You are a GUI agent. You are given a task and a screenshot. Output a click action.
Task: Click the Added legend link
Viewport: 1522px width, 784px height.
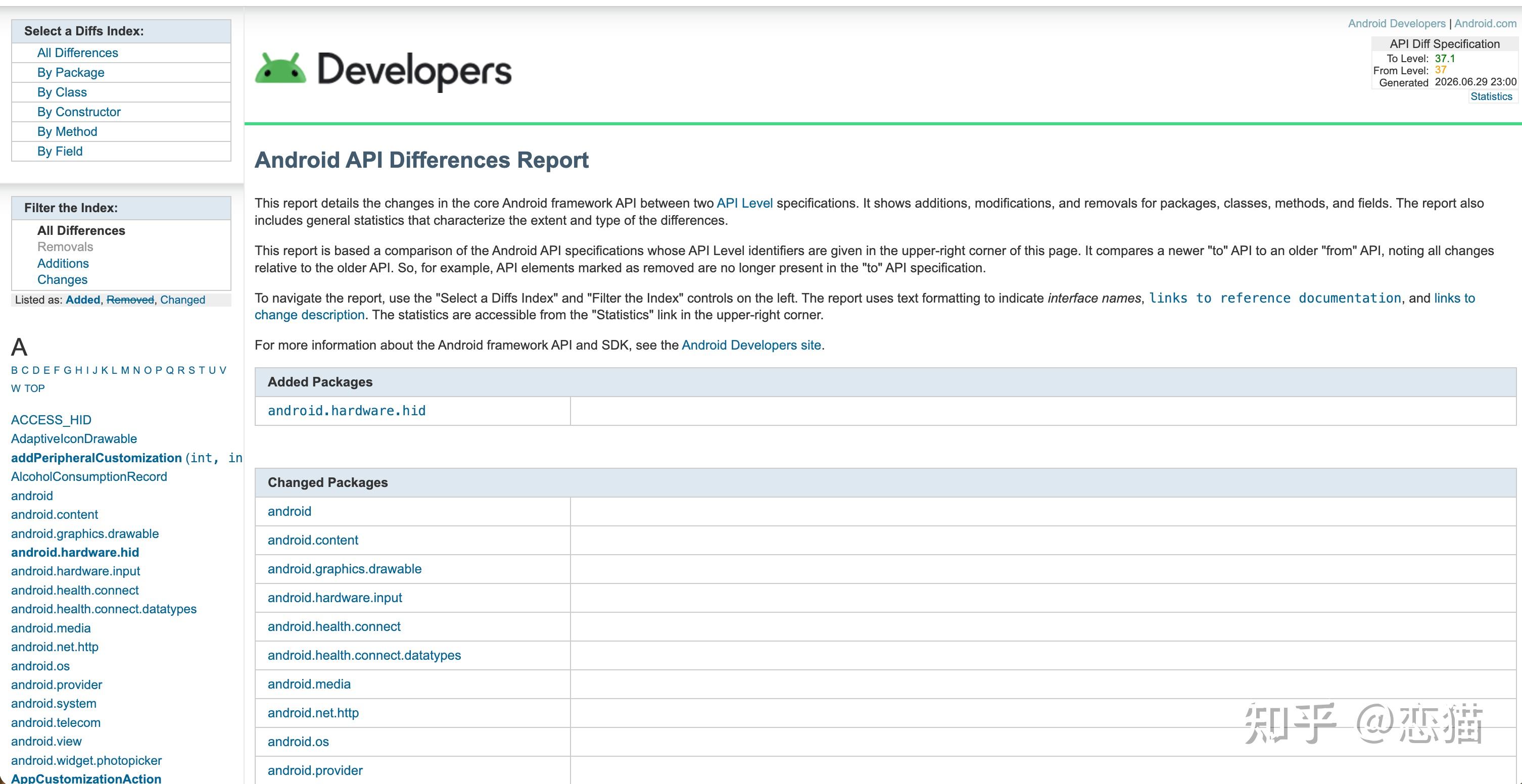[83, 300]
